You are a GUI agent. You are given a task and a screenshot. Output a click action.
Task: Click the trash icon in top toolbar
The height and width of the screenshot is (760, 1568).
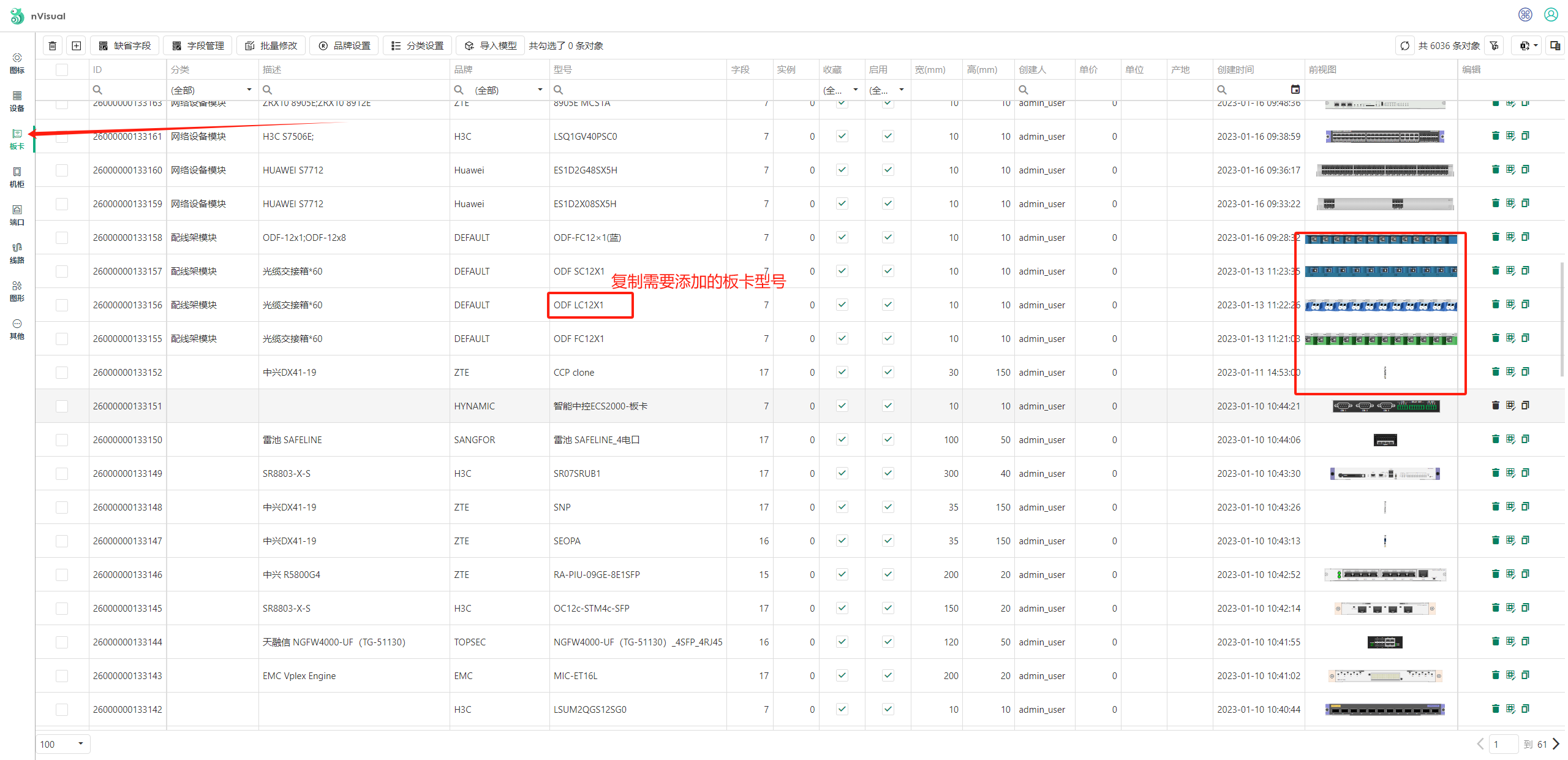point(53,46)
